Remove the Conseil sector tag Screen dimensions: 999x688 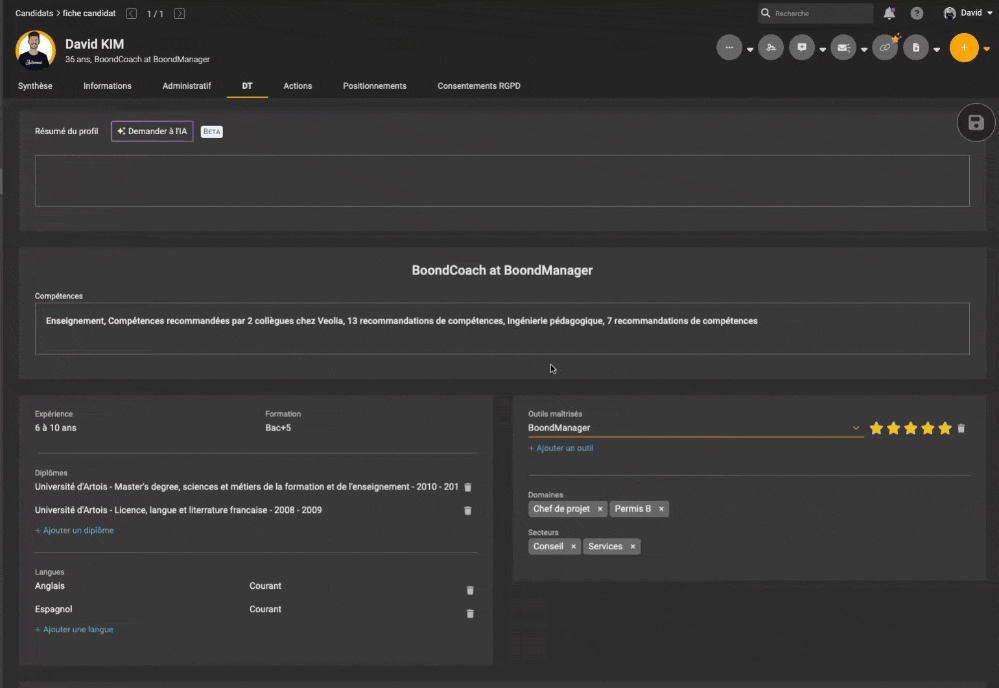573,547
